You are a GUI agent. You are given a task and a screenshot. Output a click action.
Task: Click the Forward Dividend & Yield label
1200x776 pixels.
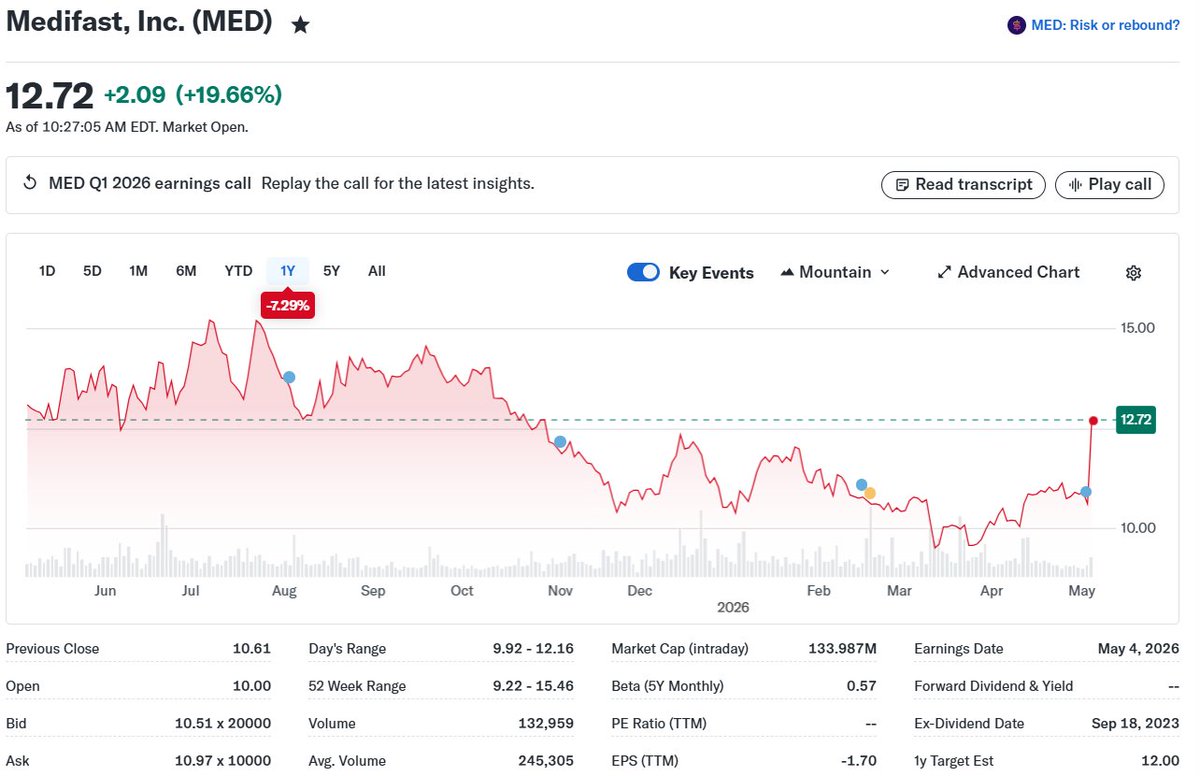[994, 686]
